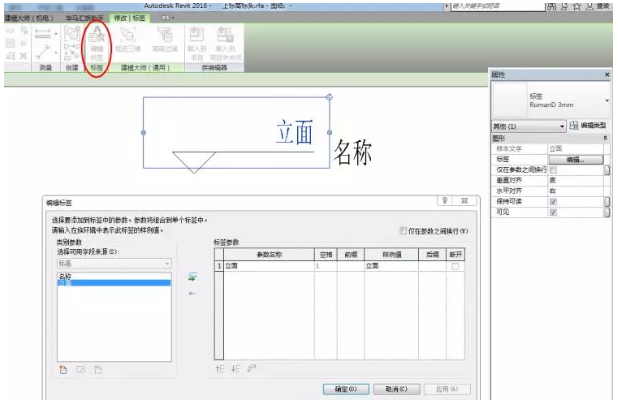Toggle the 断开 (break) checkbox in row 1
This screenshot has height=406, width=618.
[x=455, y=266]
